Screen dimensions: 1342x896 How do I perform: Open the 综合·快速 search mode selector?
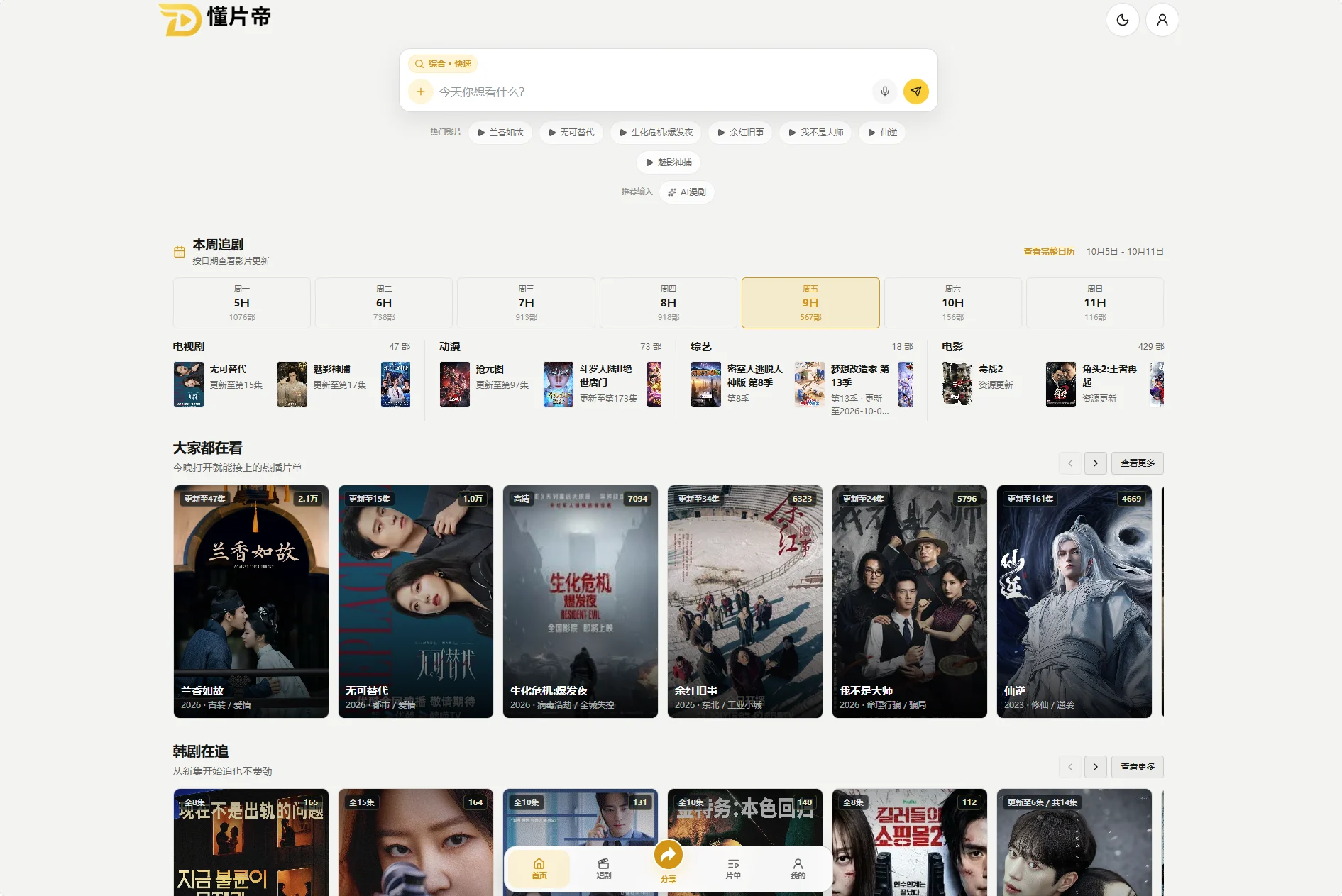(443, 64)
